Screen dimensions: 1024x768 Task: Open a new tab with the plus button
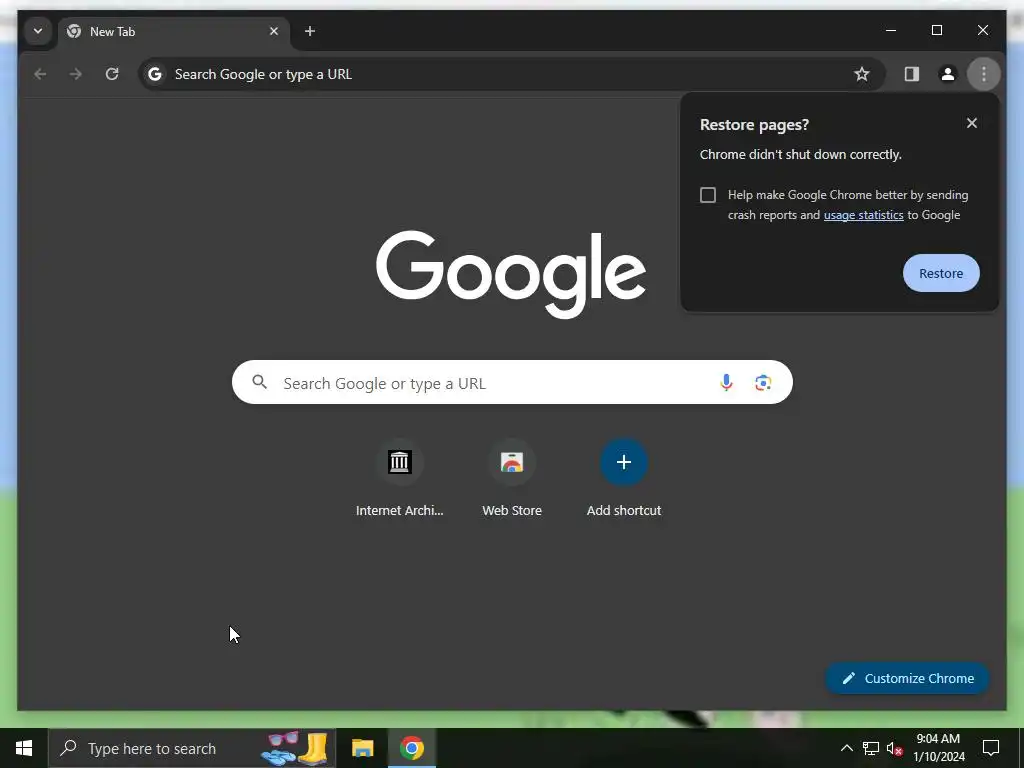(310, 31)
